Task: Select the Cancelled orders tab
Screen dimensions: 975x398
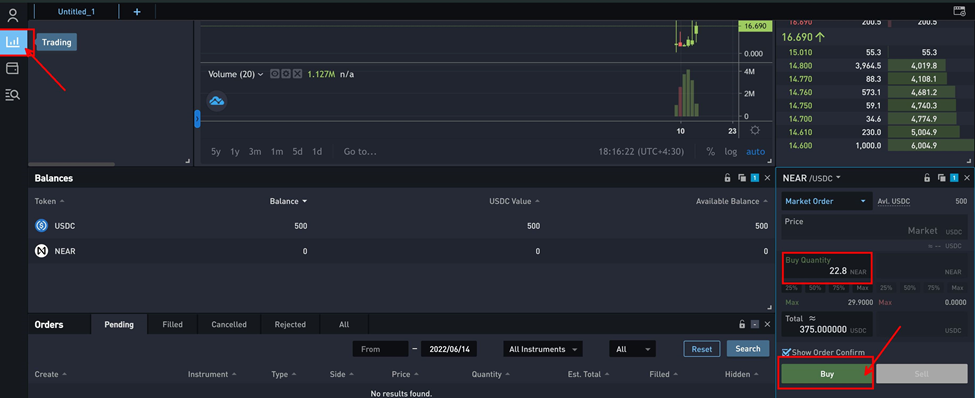Action: 229,325
